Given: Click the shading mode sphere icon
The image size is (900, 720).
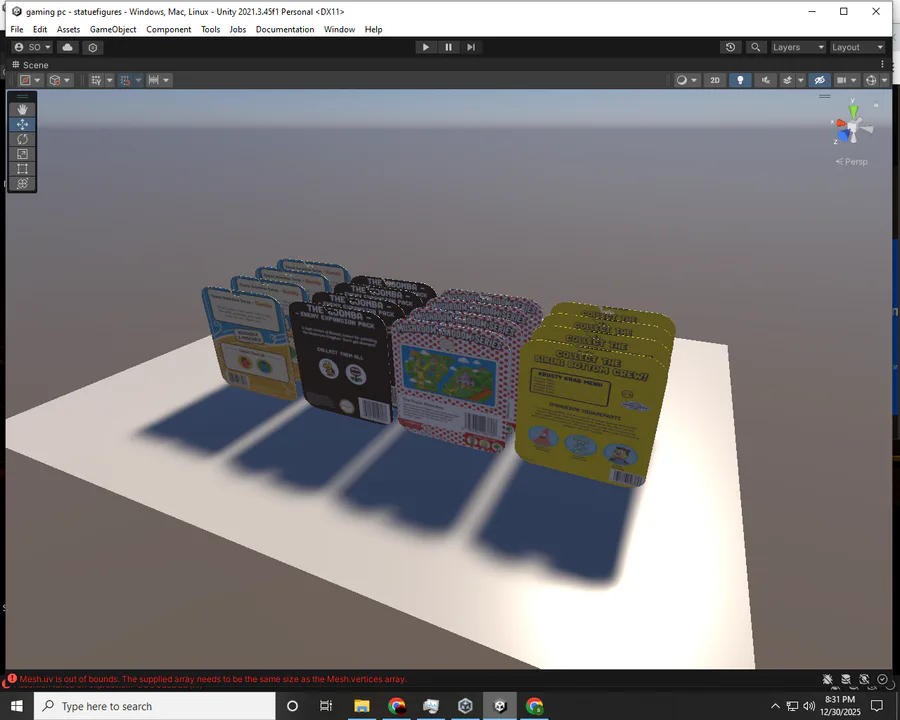Looking at the screenshot, I should 681,80.
